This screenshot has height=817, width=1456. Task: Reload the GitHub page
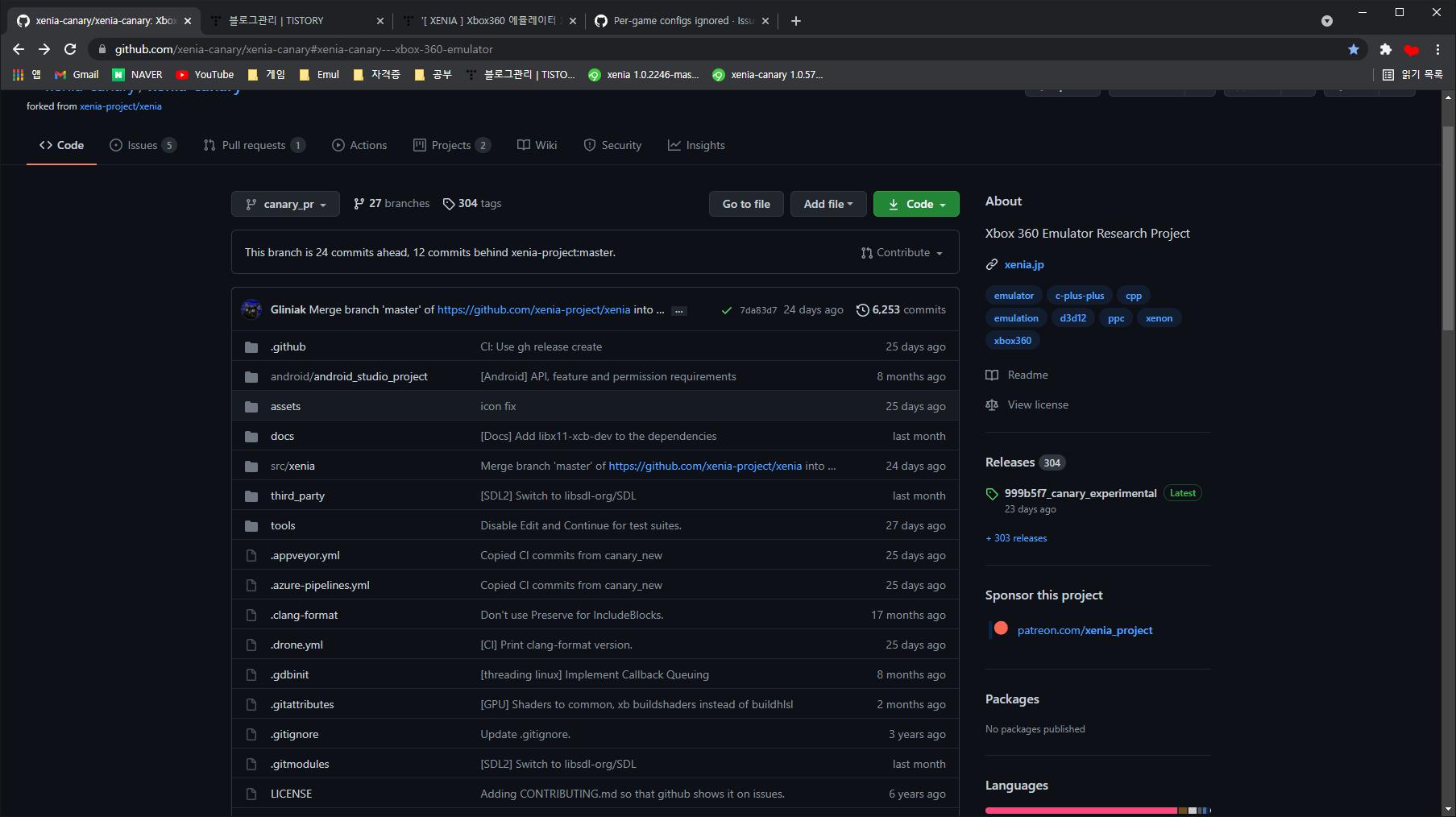70,49
